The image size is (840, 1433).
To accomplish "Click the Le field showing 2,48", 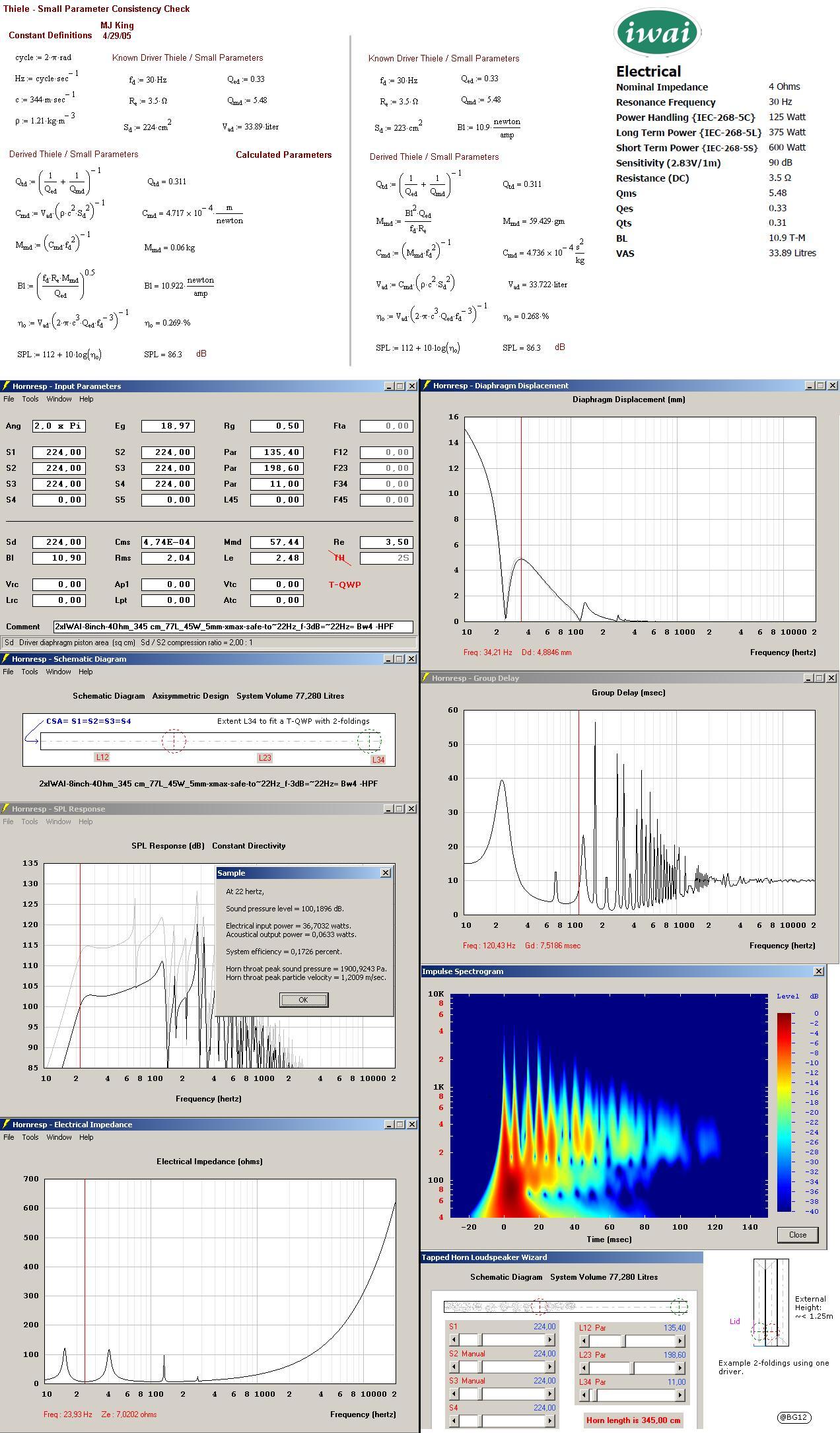I will tap(277, 558).
